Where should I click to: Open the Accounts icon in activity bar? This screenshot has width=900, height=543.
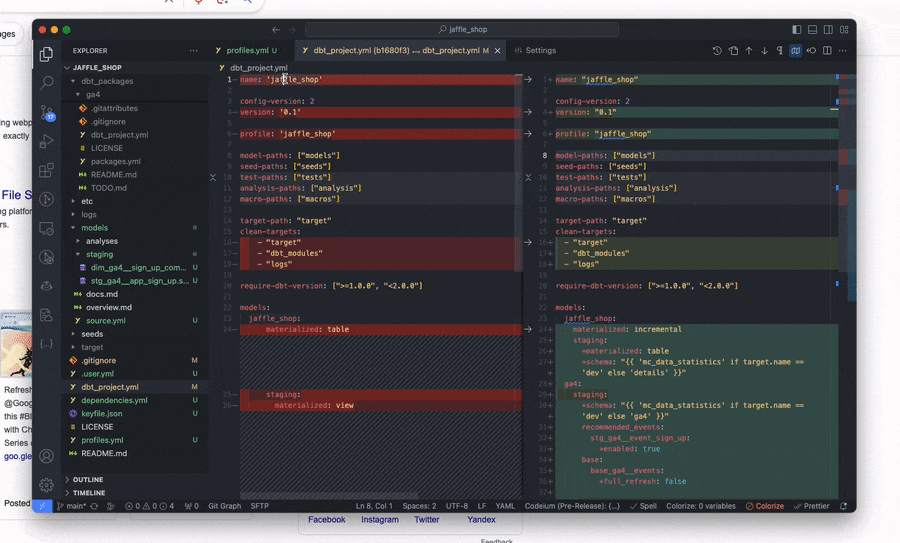(x=46, y=456)
